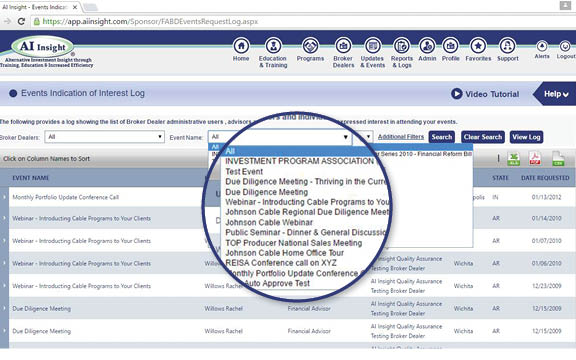Expand Monthly Portfolio Update Conference Call row
Screen dimensions: 576x360
click(4, 197)
